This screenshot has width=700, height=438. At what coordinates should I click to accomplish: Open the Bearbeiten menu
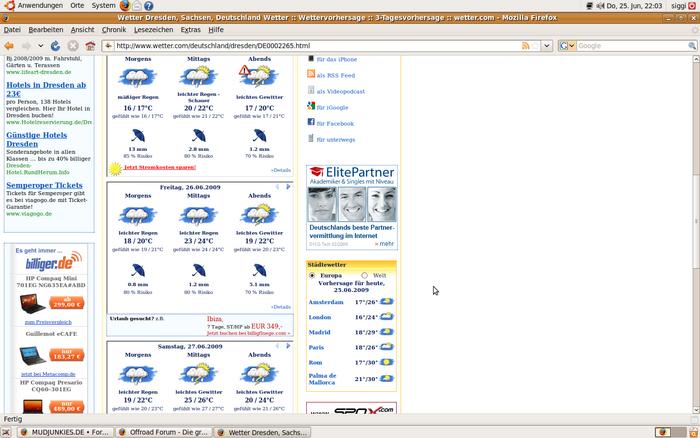coord(46,29)
